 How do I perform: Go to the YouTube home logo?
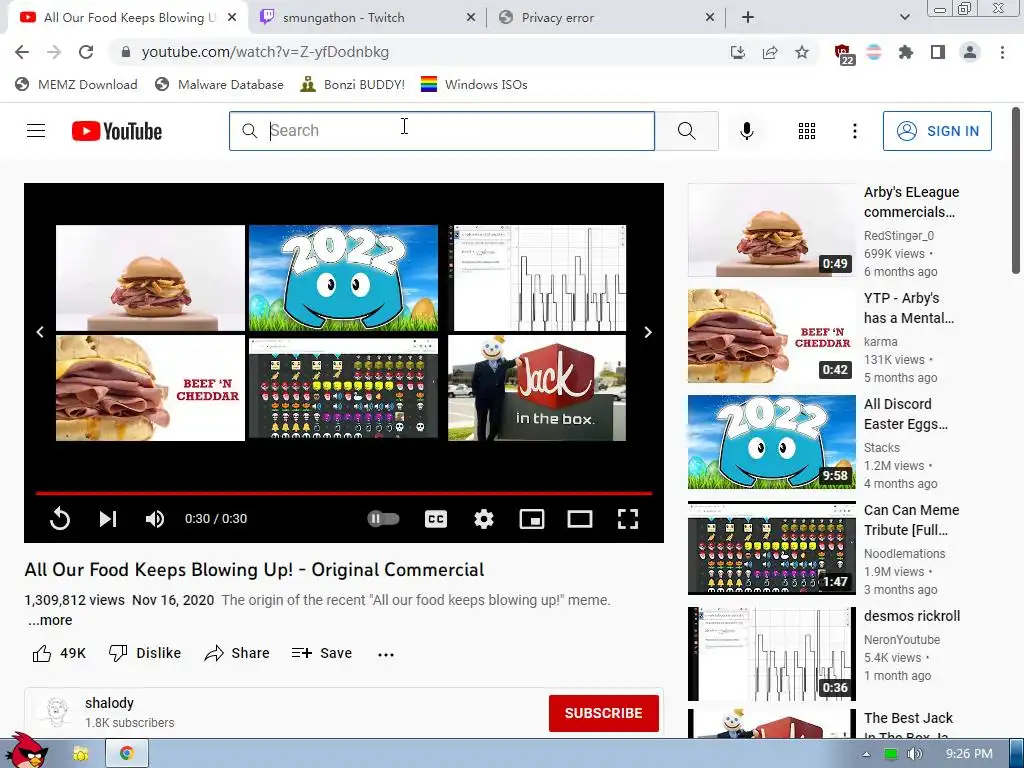tap(117, 131)
